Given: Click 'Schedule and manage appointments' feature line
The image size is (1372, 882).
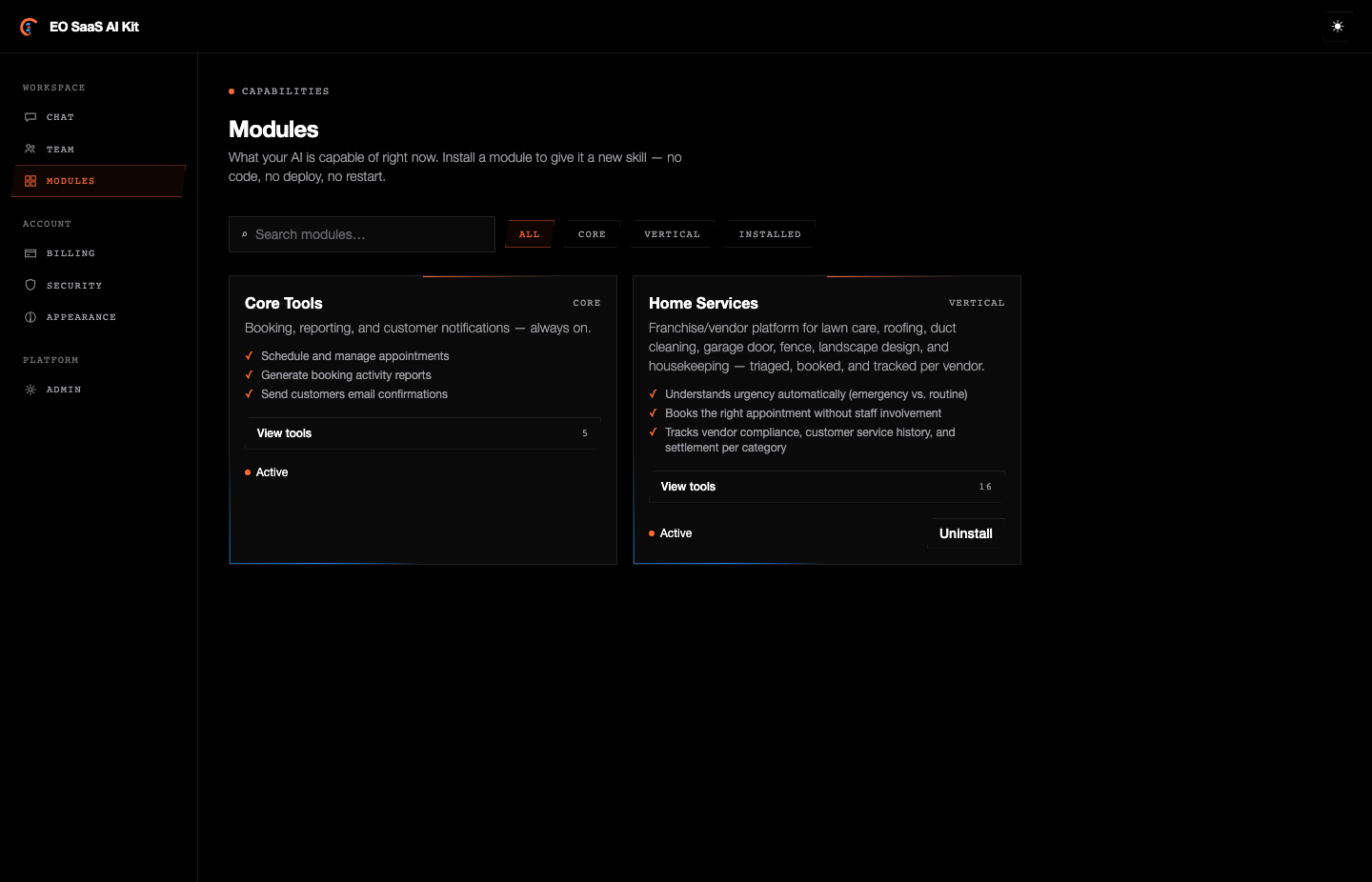Looking at the screenshot, I should tap(354, 356).
